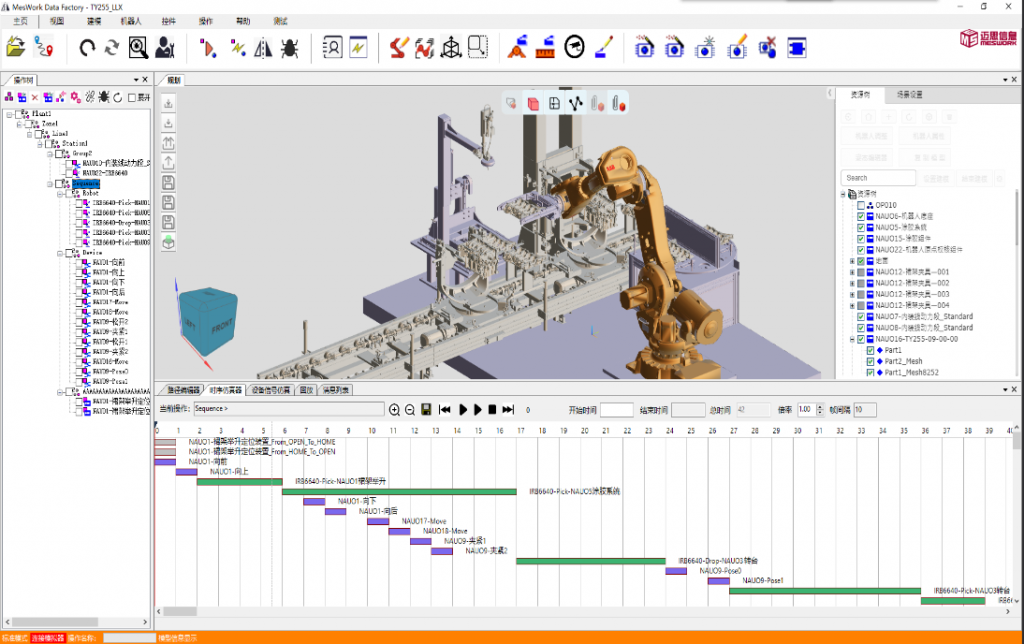Expand the NAUO12 004 fixture node
1024x644 pixels.
(x=852, y=306)
